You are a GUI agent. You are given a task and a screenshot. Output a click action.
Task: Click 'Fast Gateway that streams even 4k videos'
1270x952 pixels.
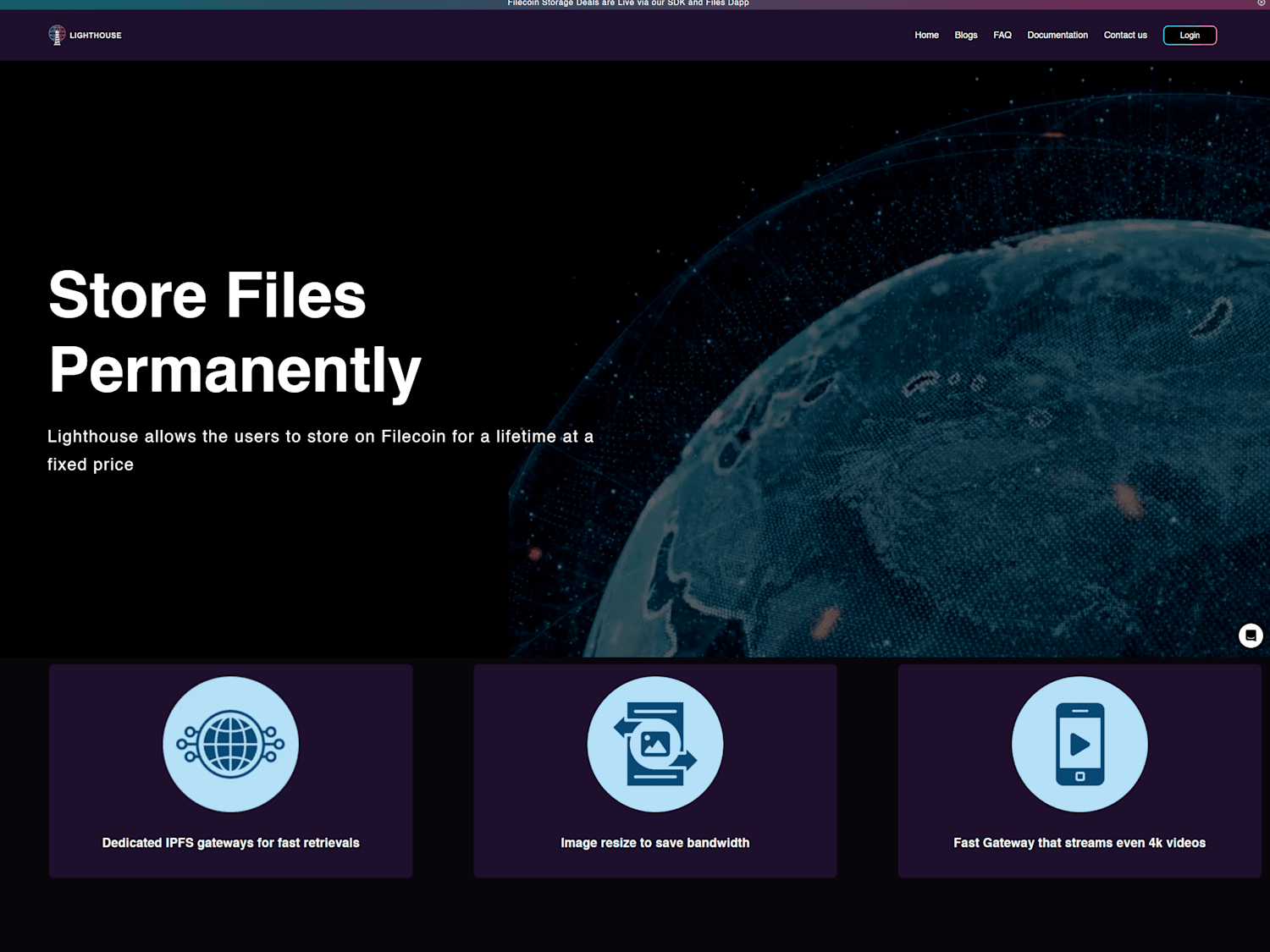point(1079,843)
